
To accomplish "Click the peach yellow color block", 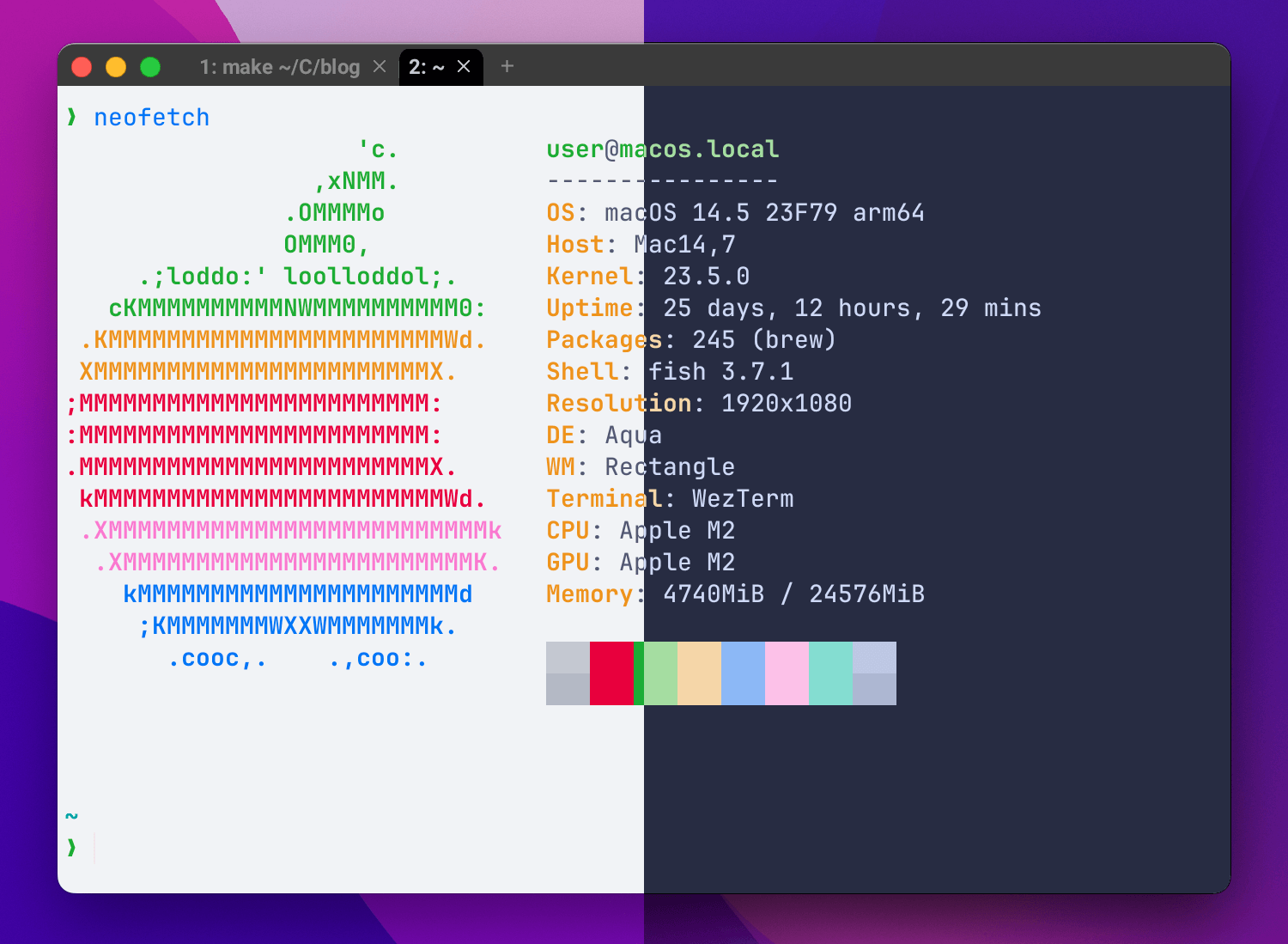I will (x=699, y=673).
